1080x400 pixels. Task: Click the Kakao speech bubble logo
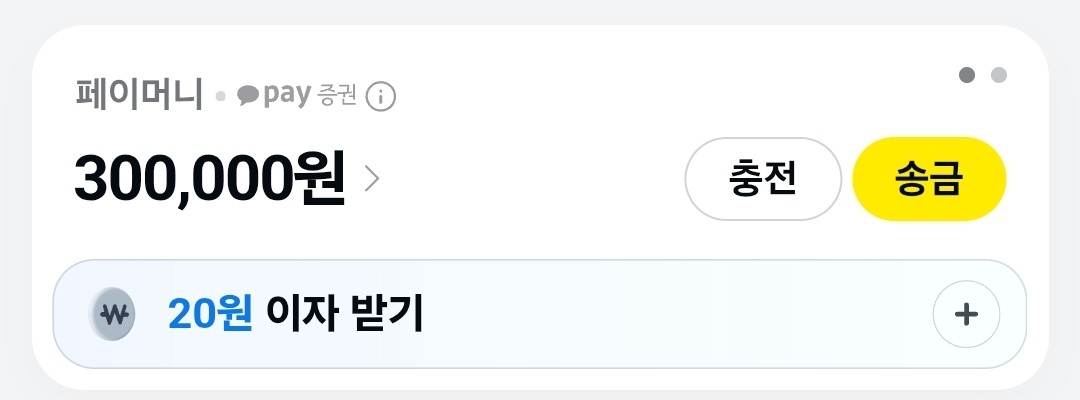248,96
